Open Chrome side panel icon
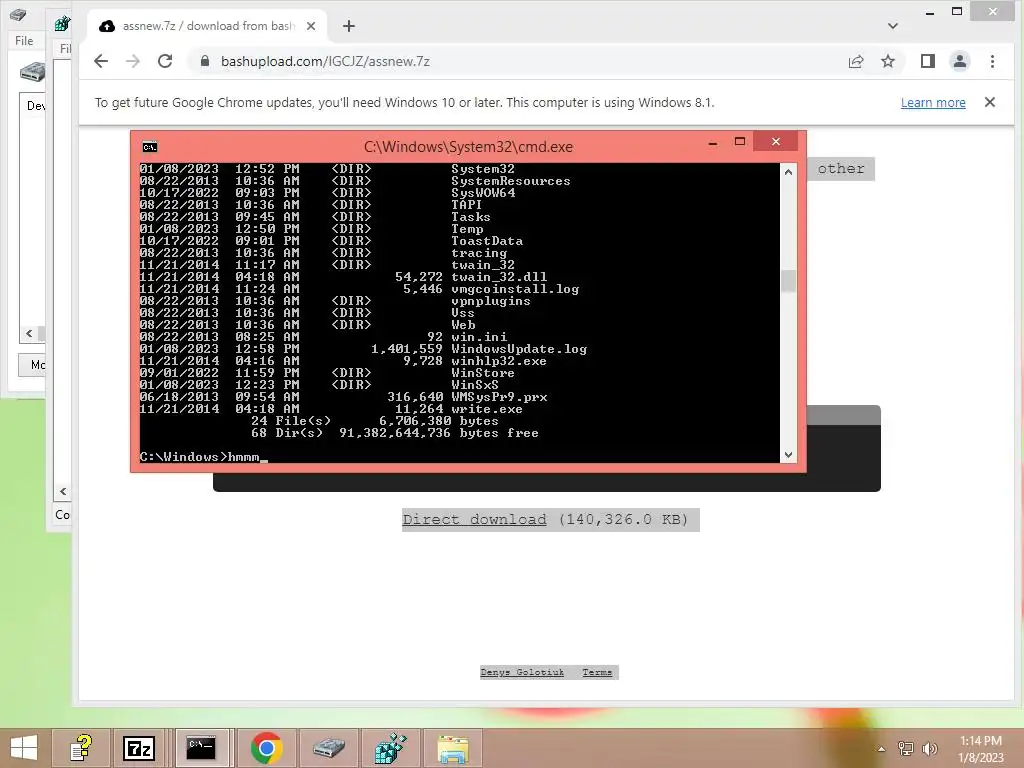The height and width of the screenshot is (768, 1024). click(927, 61)
